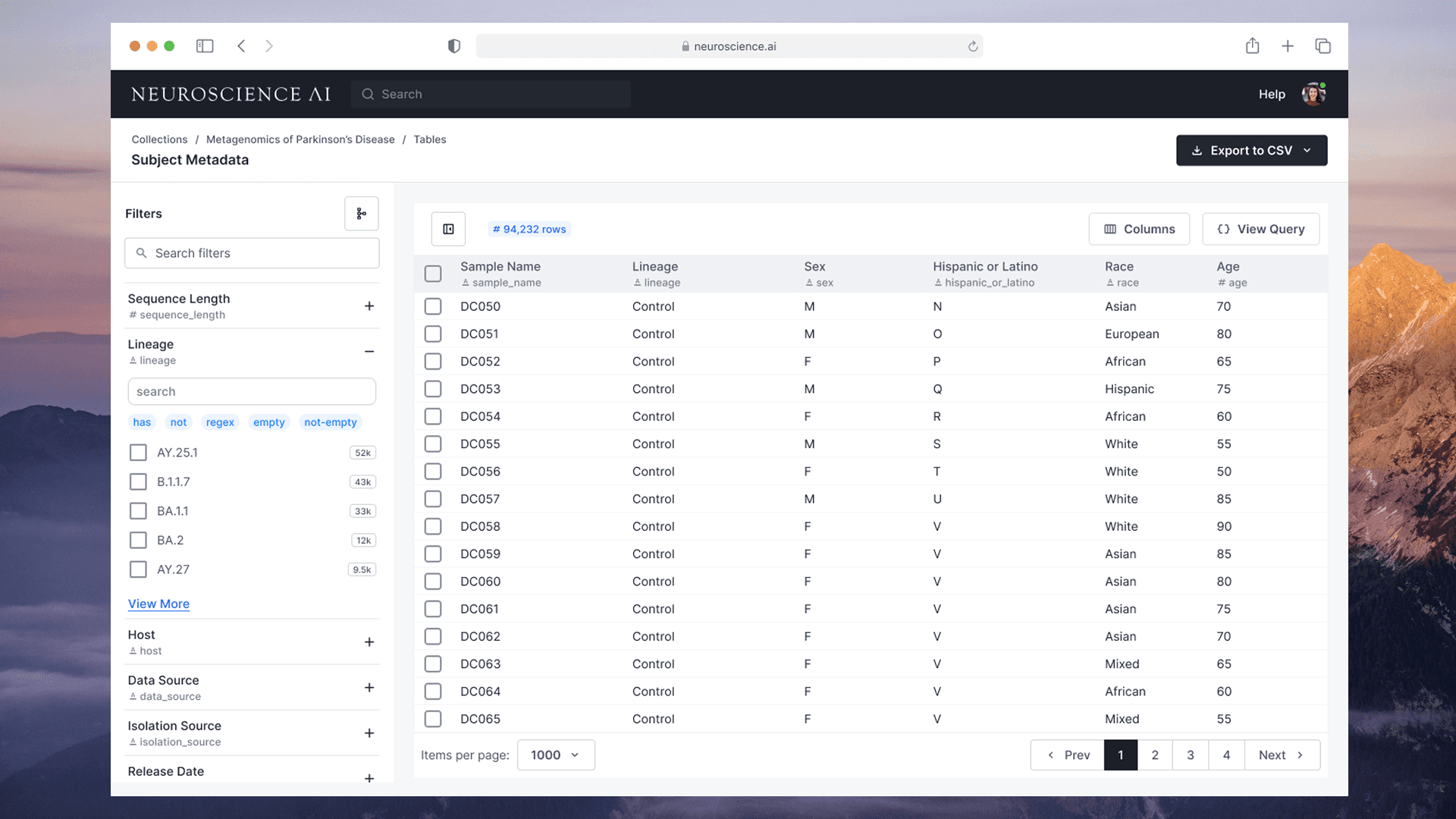Open the browser share icon
The width and height of the screenshot is (1456, 819).
point(1252,46)
